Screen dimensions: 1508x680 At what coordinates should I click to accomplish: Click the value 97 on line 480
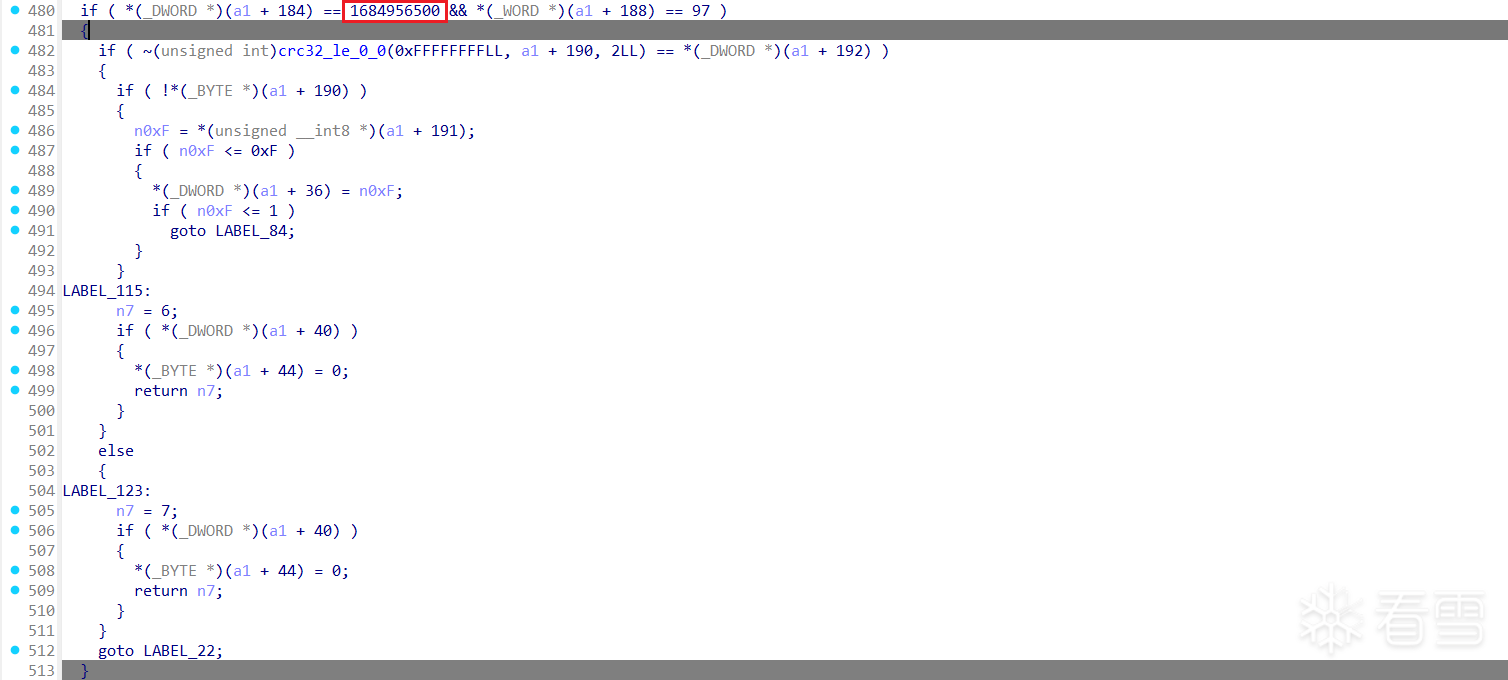tap(700, 11)
